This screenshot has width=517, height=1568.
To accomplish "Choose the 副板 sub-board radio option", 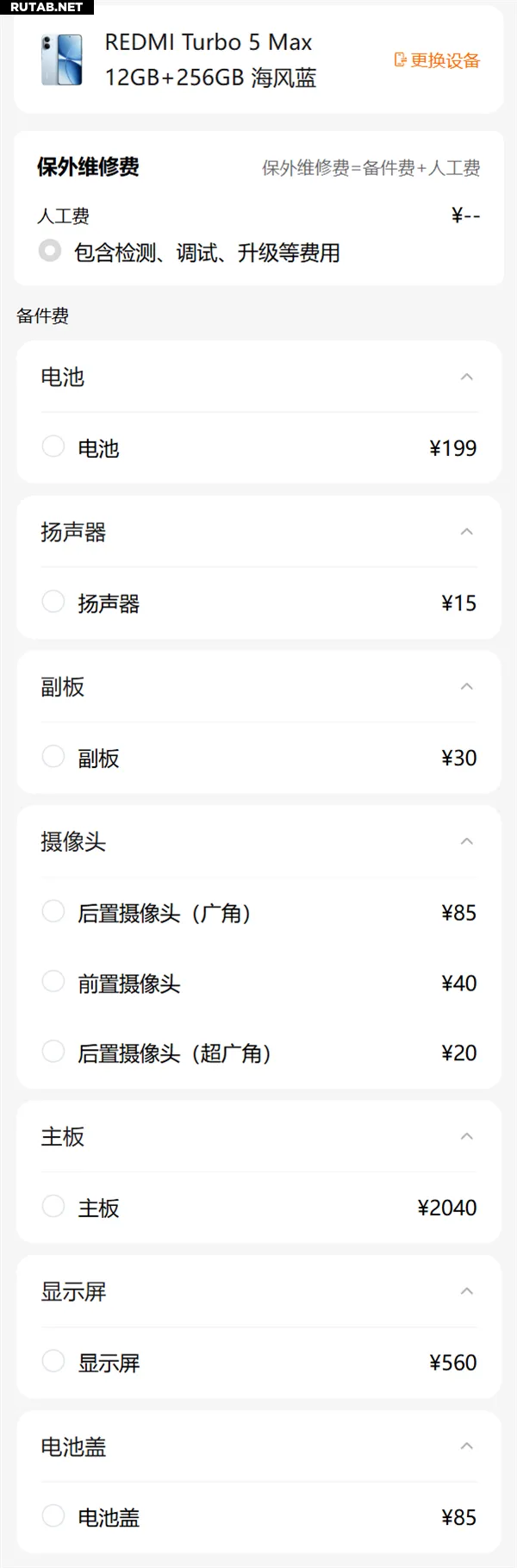I will tap(53, 757).
